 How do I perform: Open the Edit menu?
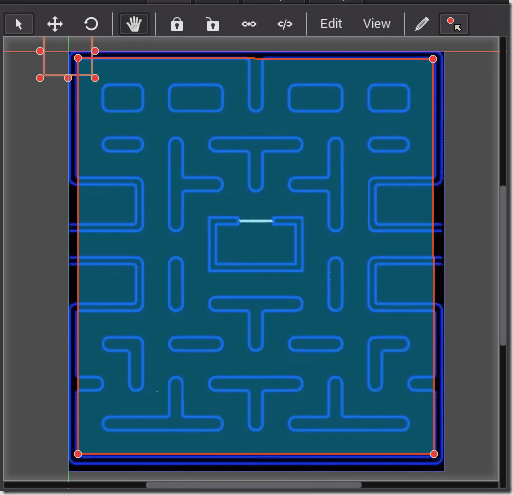click(331, 24)
